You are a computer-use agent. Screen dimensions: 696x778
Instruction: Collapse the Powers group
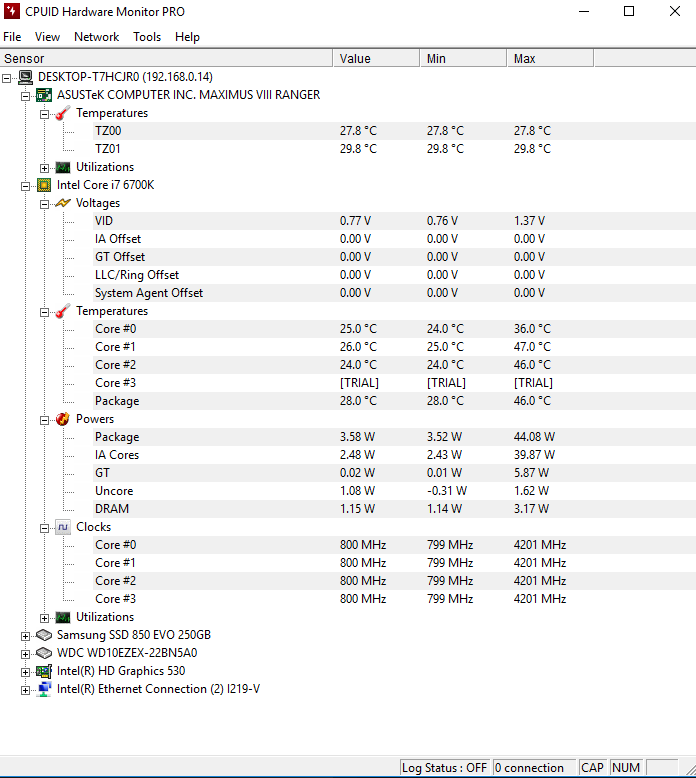[44, 420]
